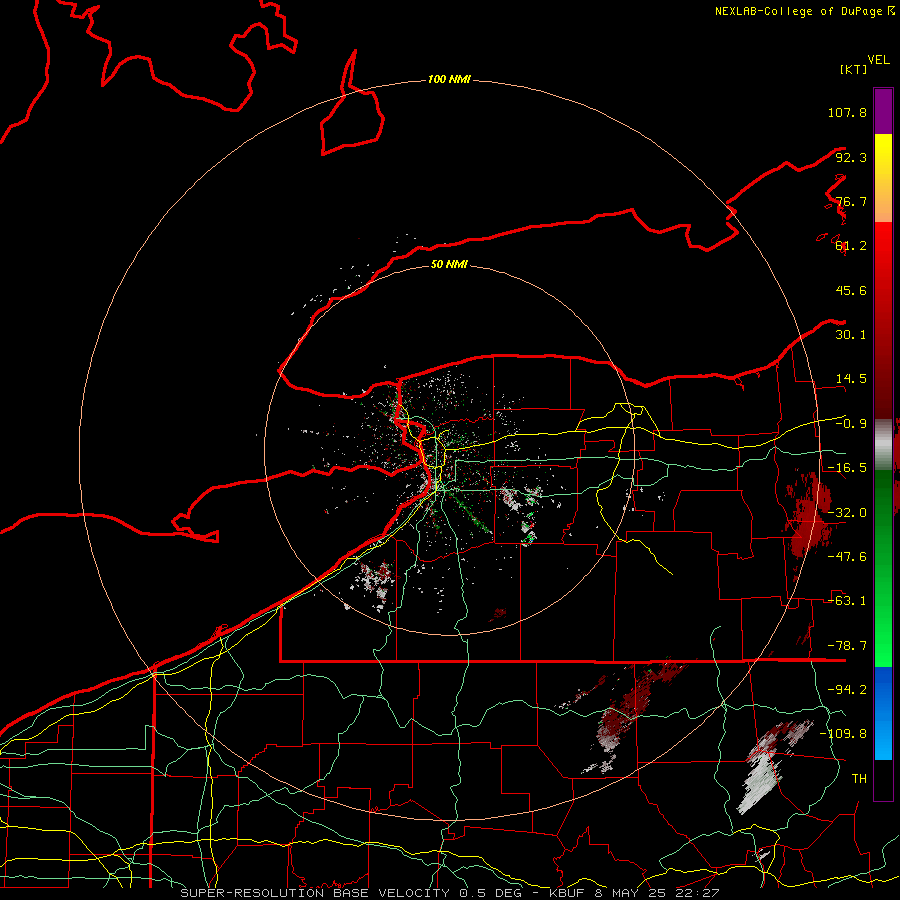Click the gray near-zero segment of color bar

click(883, 445)
